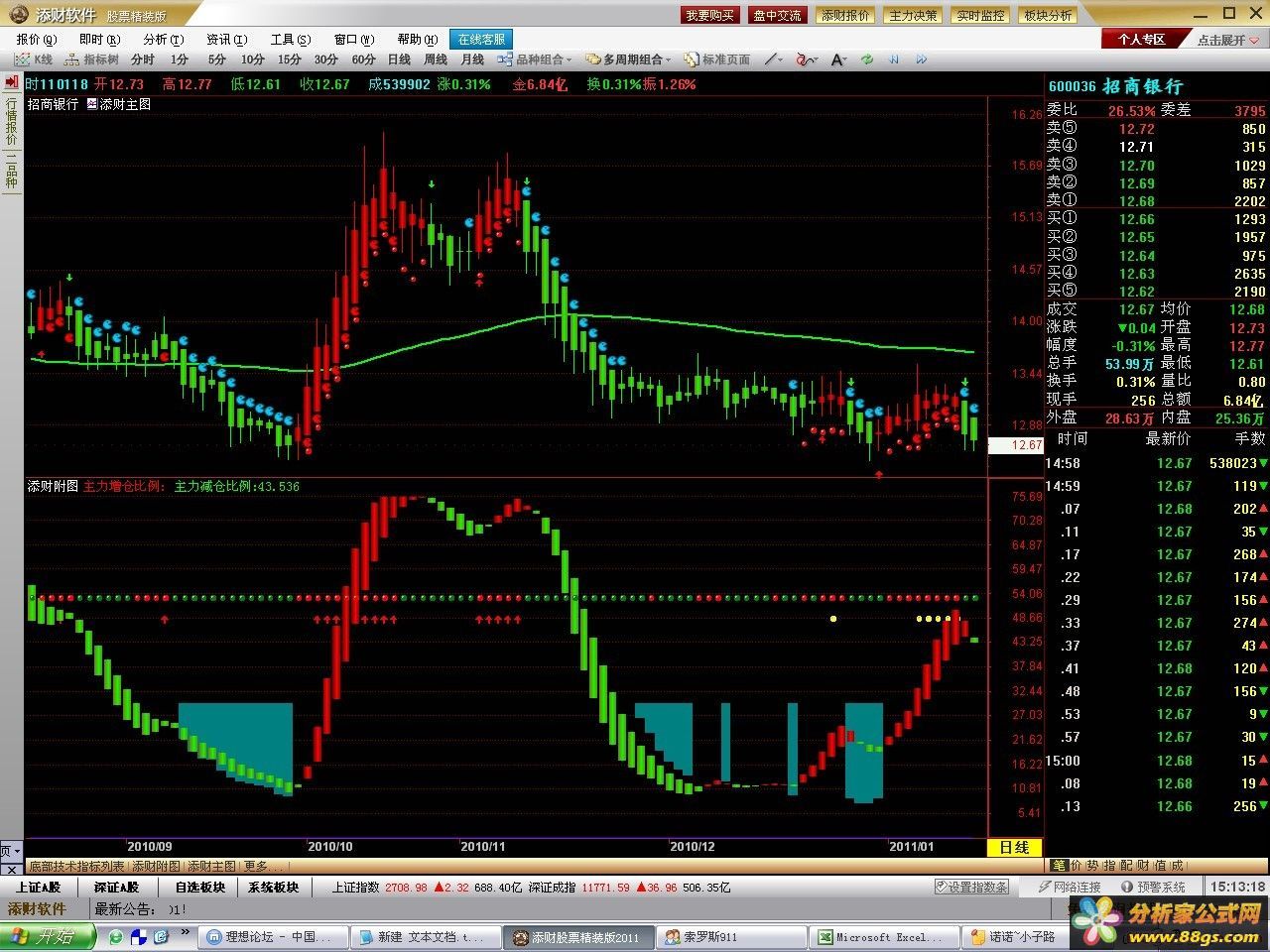Click the 实时监控 button
This screenshot has width=1270, height=952.
[x=980, y=15]
